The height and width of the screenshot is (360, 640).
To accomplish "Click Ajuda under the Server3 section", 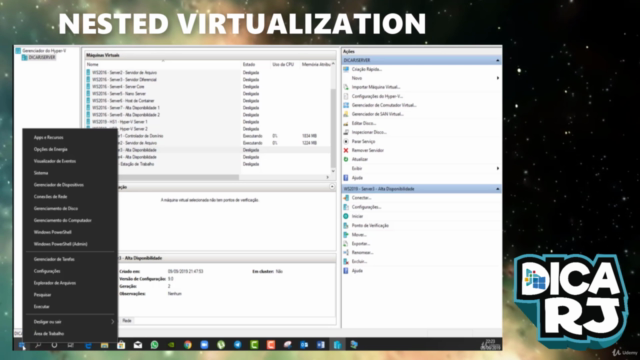I will pyautogui.click(x=357, y=271).
